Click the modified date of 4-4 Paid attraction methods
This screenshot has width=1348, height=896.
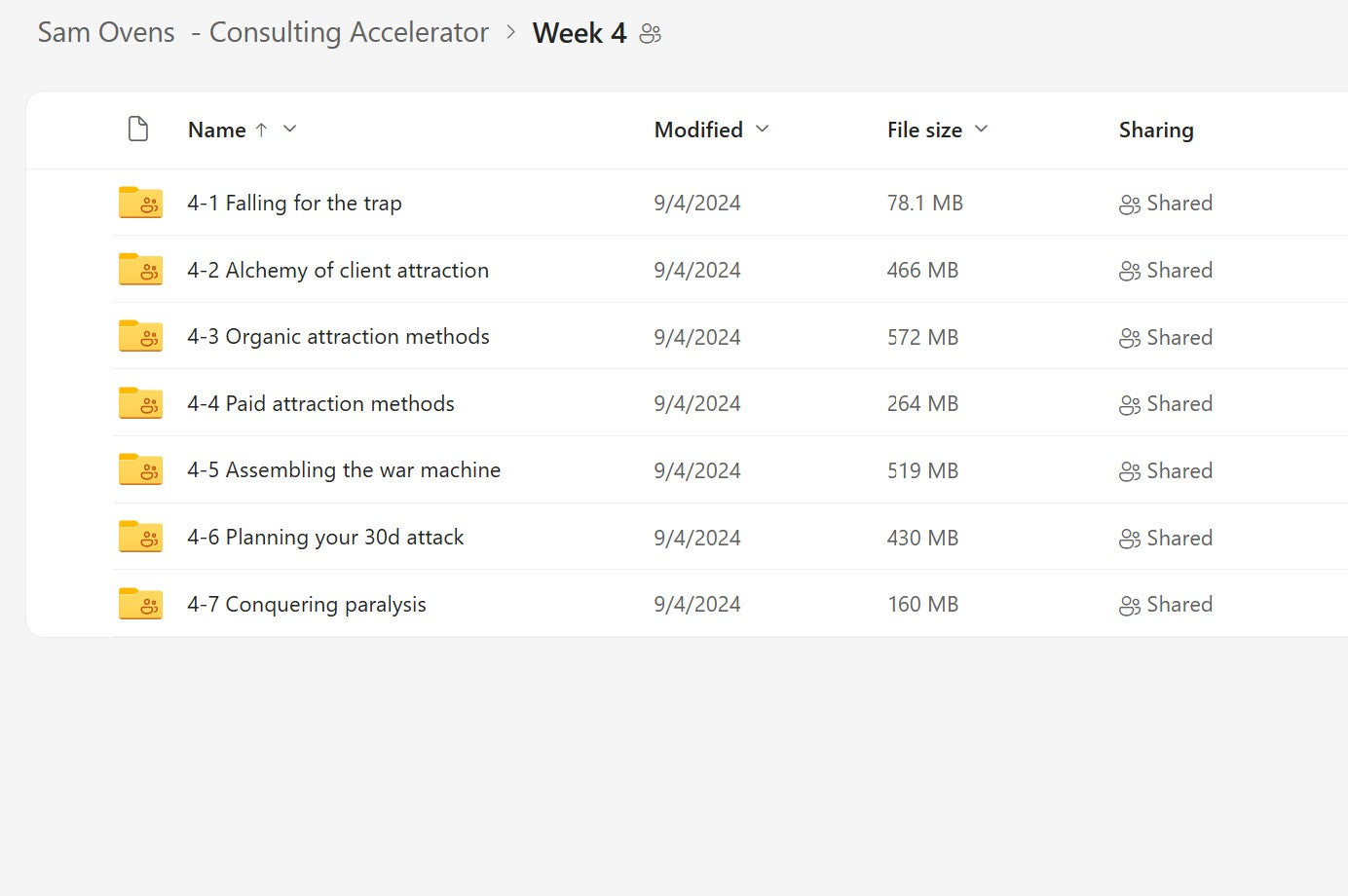coord(697,403)
